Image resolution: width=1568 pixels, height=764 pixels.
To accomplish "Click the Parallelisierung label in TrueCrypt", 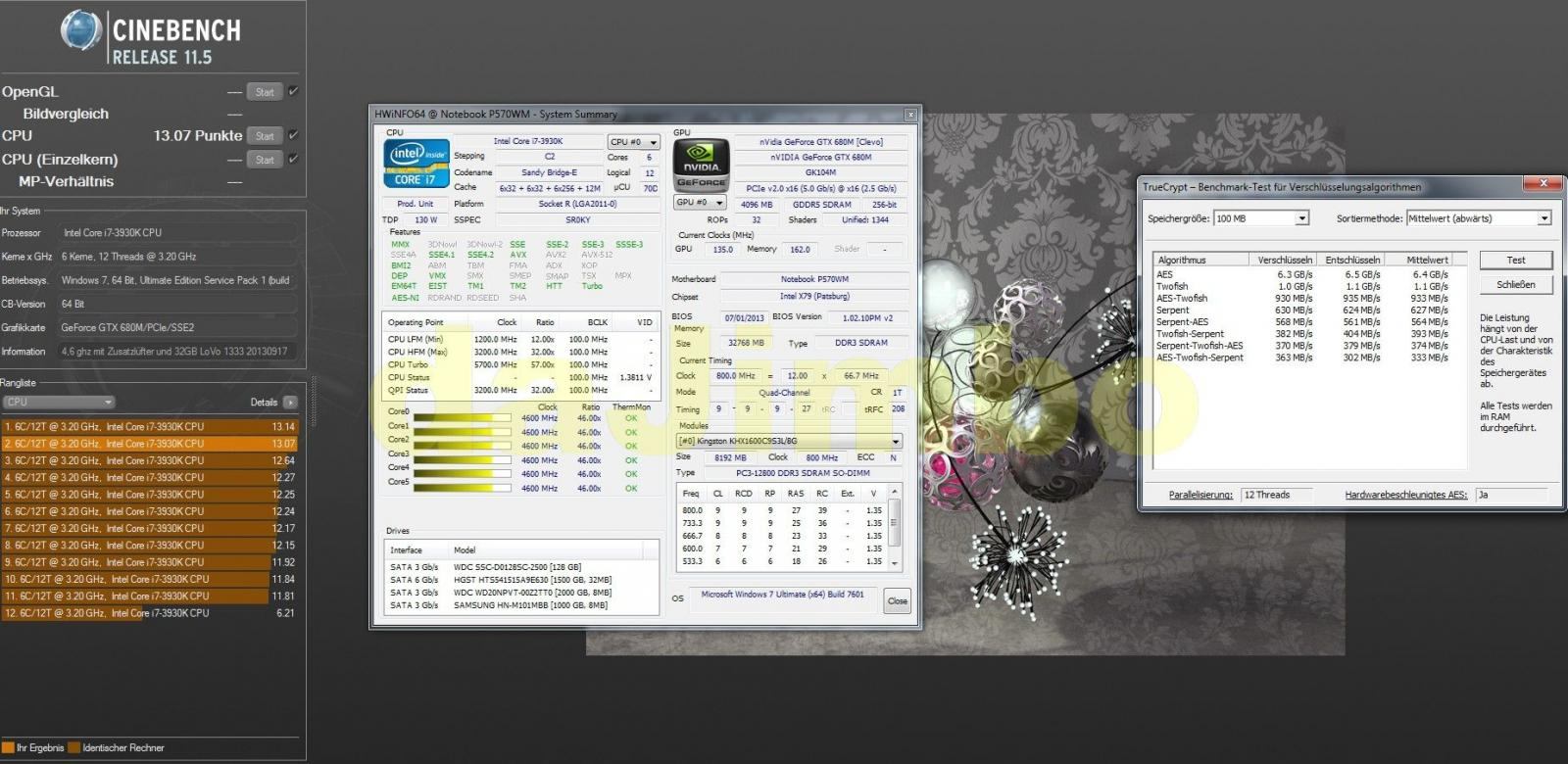I will pos(1200,495).
